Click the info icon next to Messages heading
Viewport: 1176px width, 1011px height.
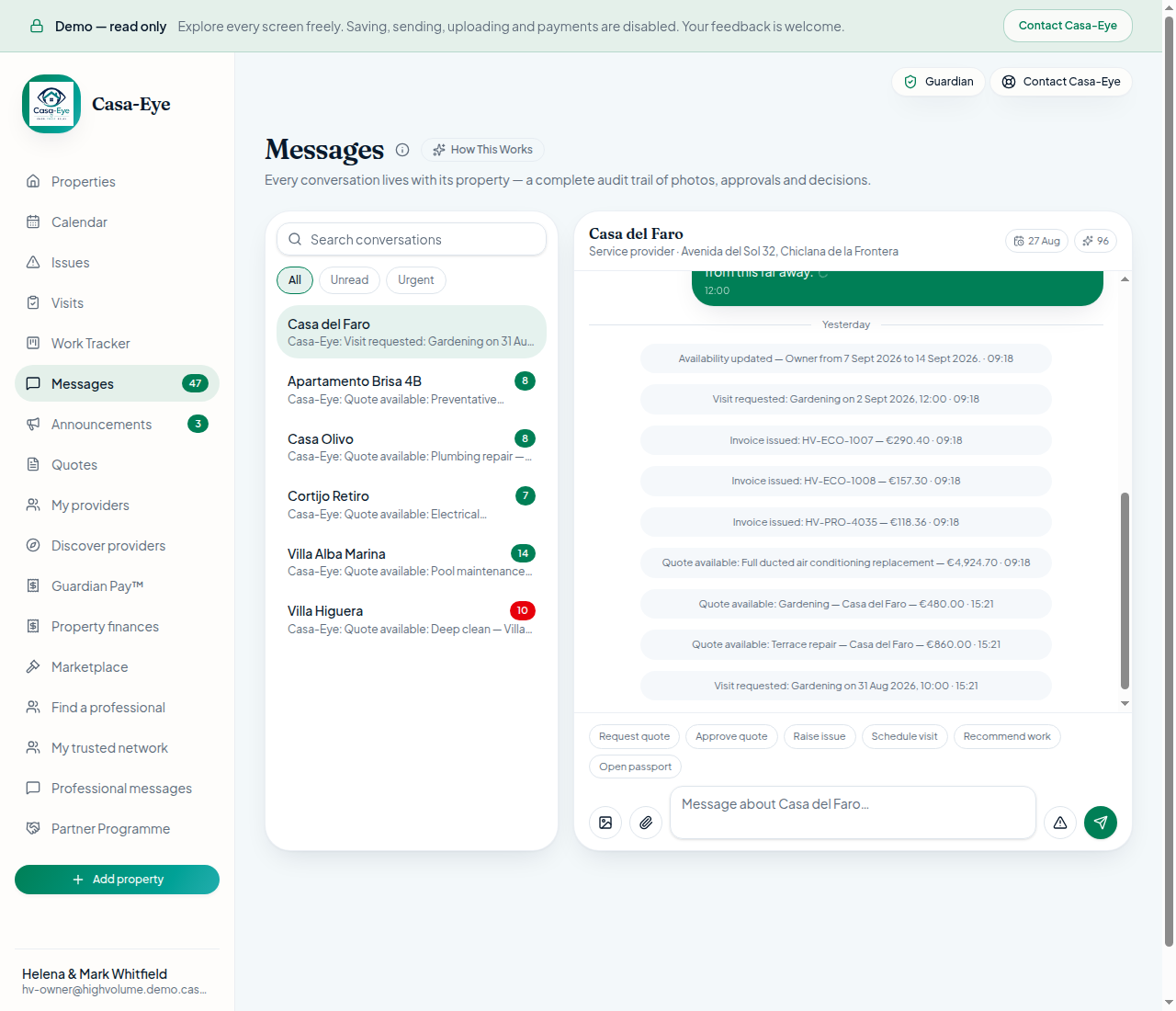point(402,150)
